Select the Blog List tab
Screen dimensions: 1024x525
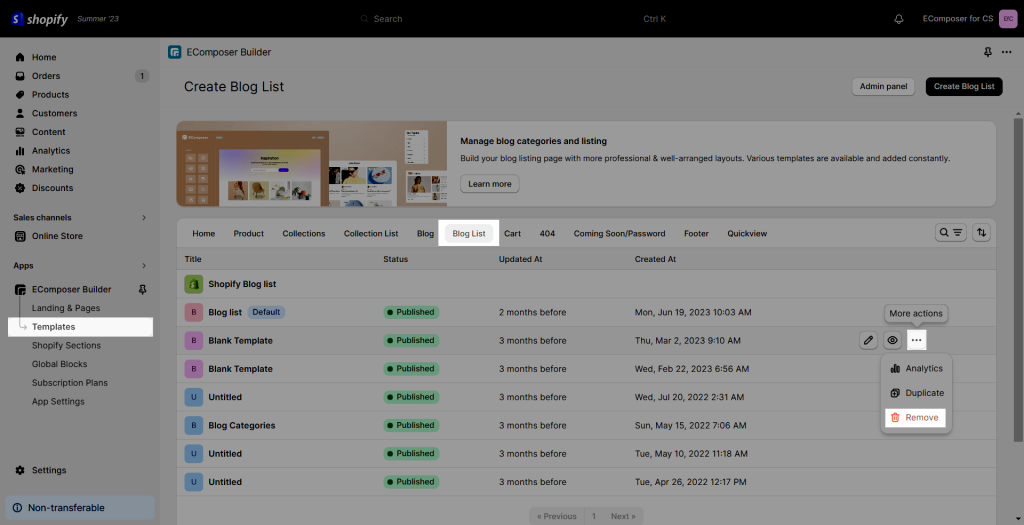tap(469, 233)
